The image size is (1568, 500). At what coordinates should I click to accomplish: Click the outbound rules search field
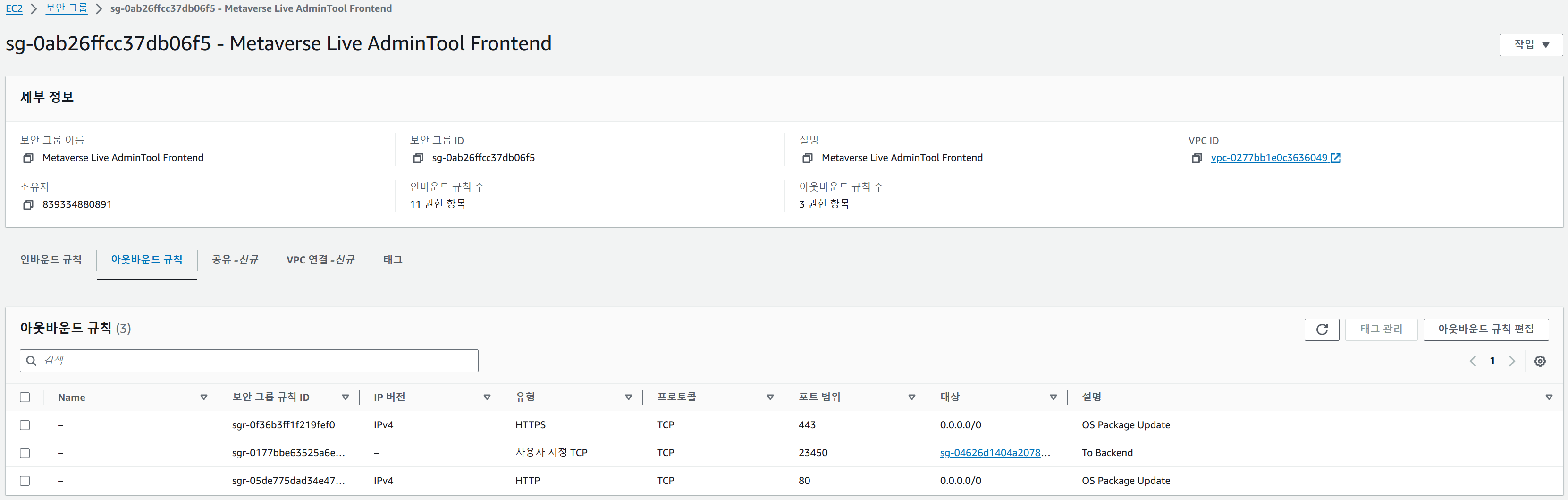256,361
